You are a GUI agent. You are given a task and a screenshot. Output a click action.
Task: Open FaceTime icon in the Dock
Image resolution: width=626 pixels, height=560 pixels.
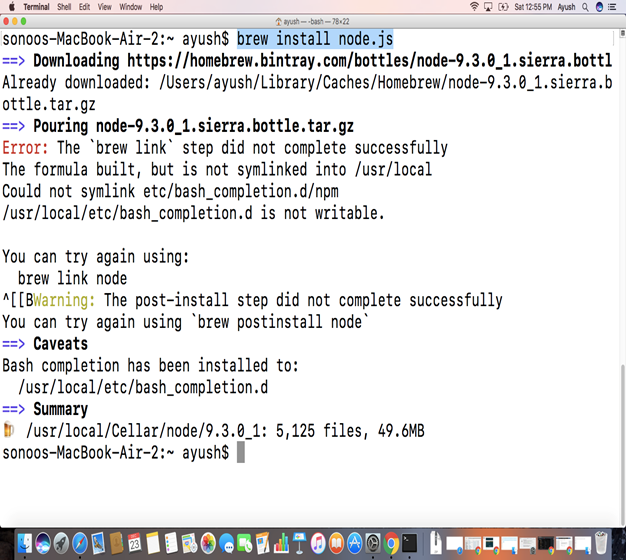245,544
